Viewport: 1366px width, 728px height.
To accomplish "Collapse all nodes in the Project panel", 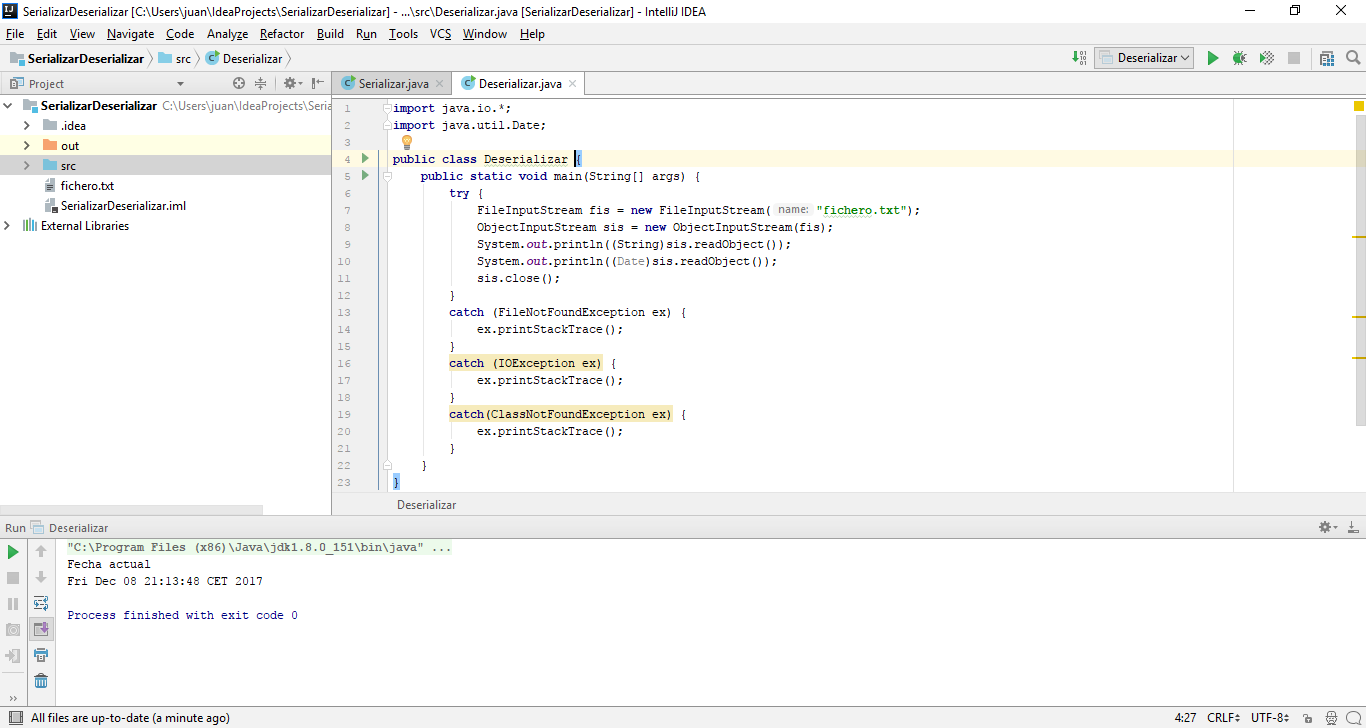I will (261, 84).
